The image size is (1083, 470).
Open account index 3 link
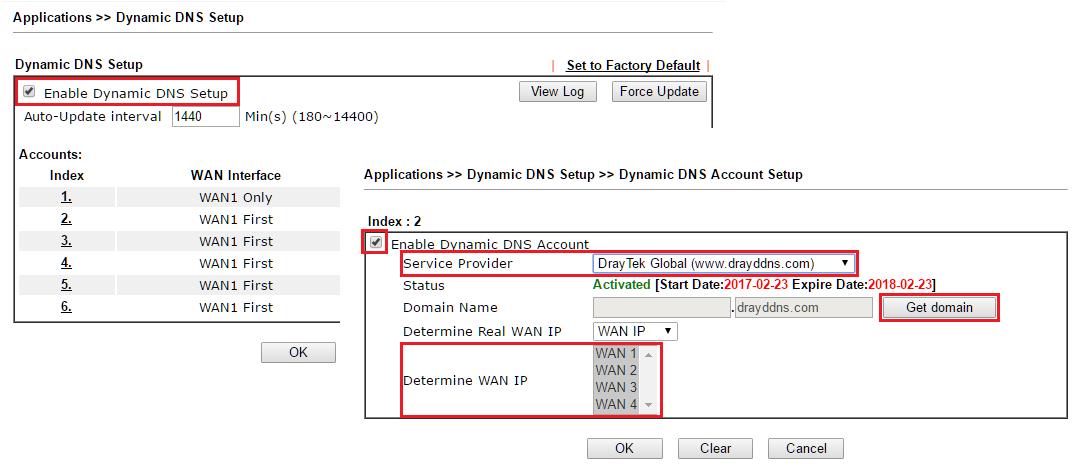66,241
